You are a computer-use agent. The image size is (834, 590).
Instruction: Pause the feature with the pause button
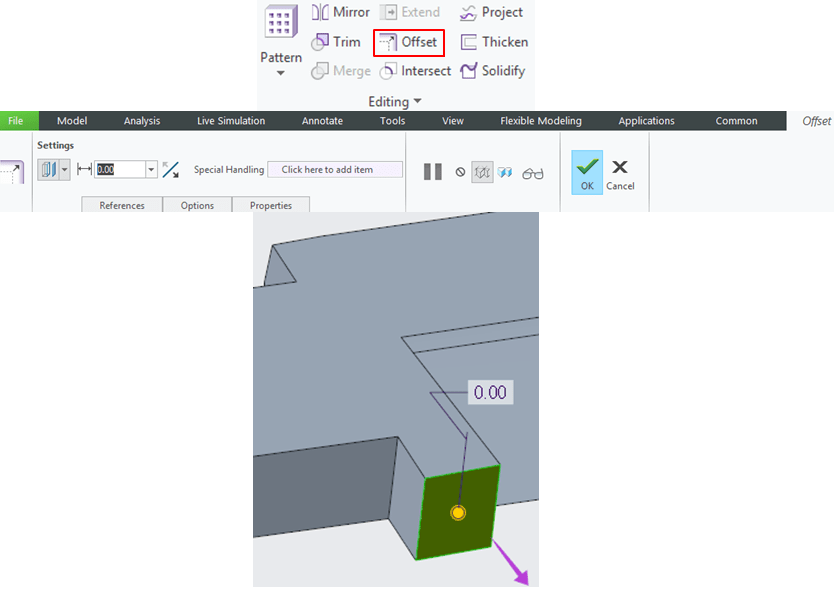[432, 172]
